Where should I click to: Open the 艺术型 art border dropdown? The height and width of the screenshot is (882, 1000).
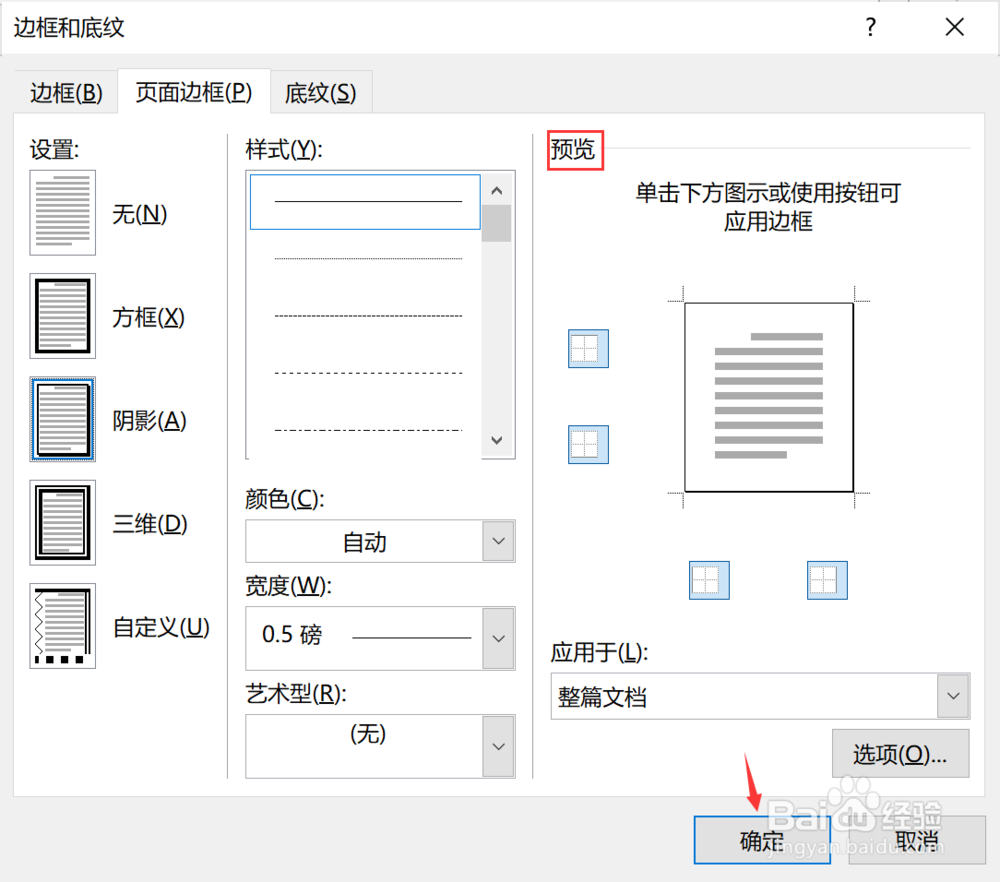click(x=497, y=746)
